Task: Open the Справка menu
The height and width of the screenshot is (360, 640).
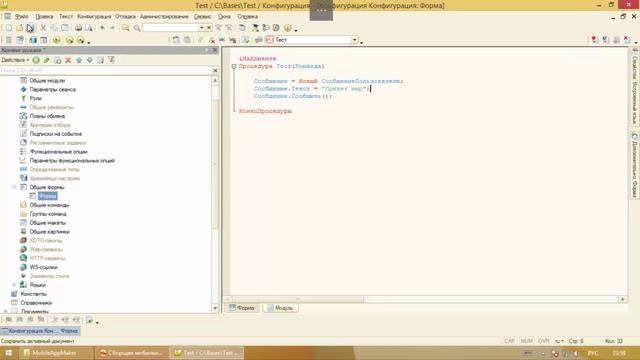Action: click(x=247, y=16)
